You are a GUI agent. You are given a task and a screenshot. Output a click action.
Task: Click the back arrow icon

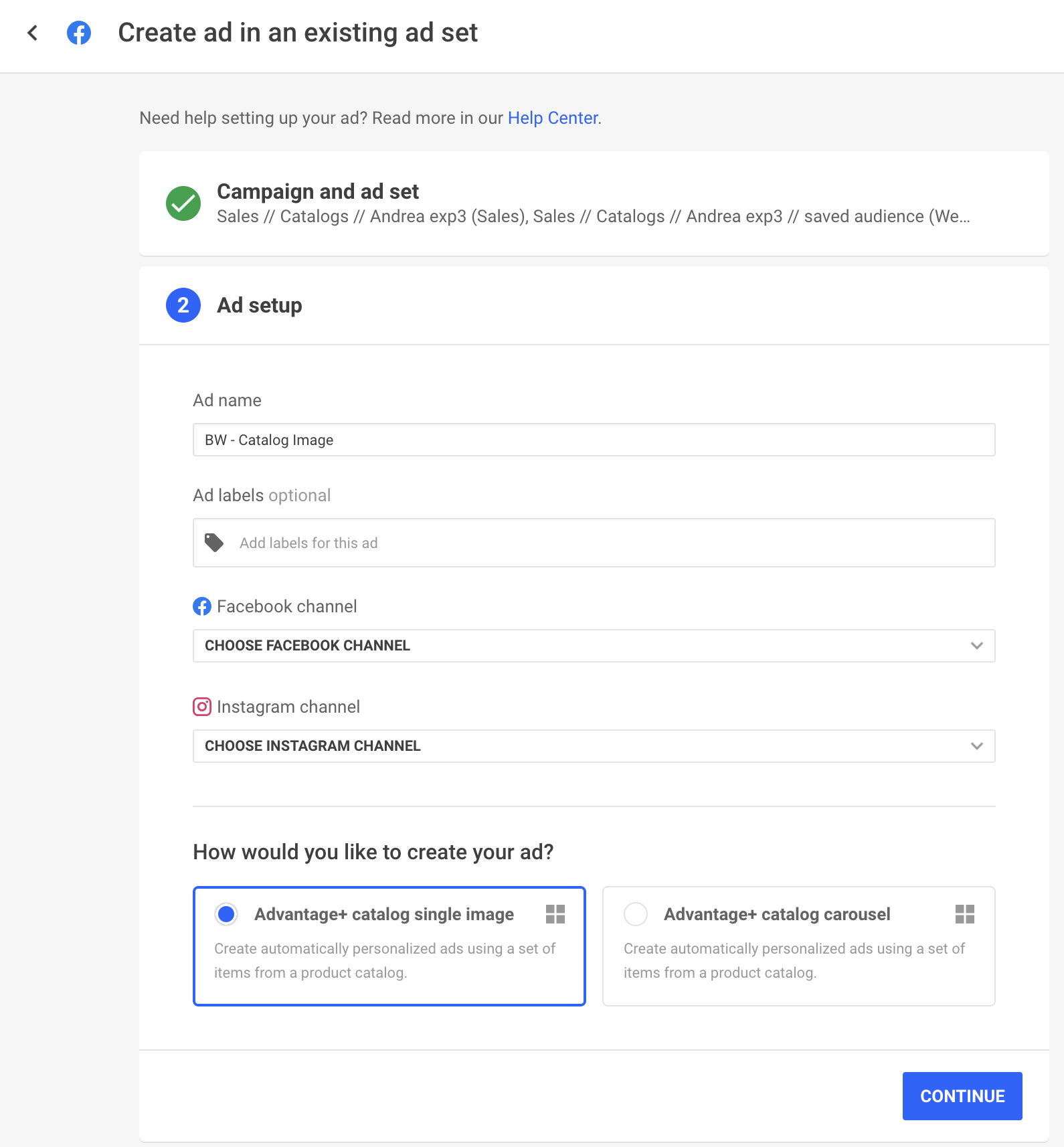[32, 33]
